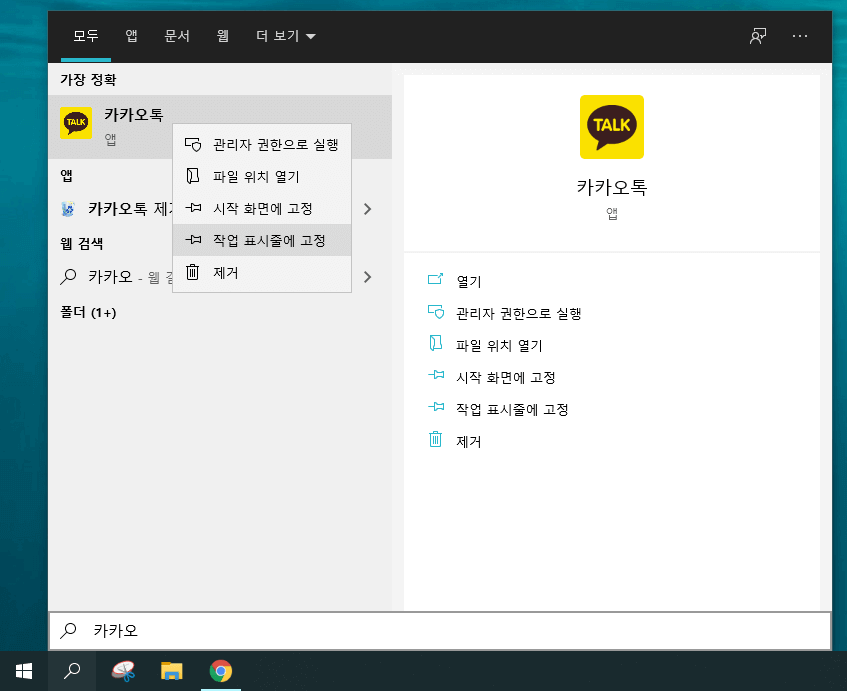Click trash icon in preview pane
This screenshot has height=691, width=847.
click(x=435, y=439)
